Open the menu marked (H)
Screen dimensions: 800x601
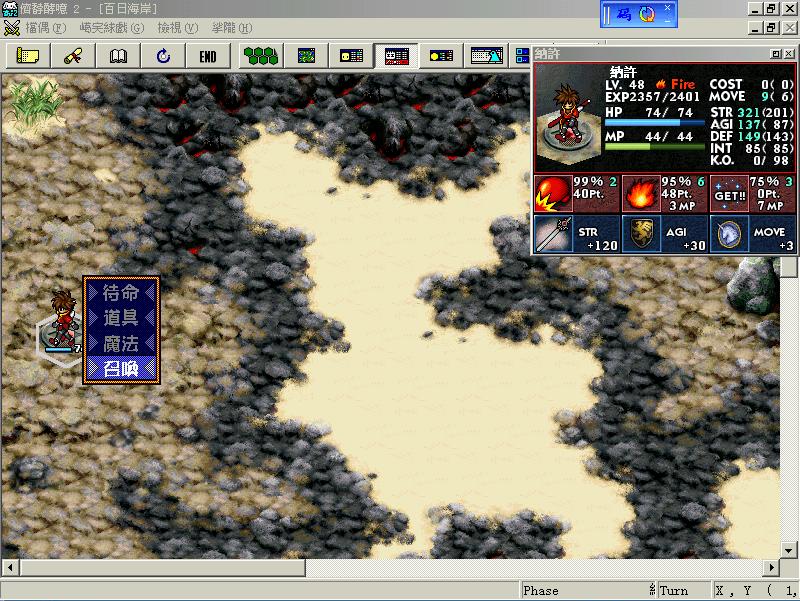(x=232, y=28)
